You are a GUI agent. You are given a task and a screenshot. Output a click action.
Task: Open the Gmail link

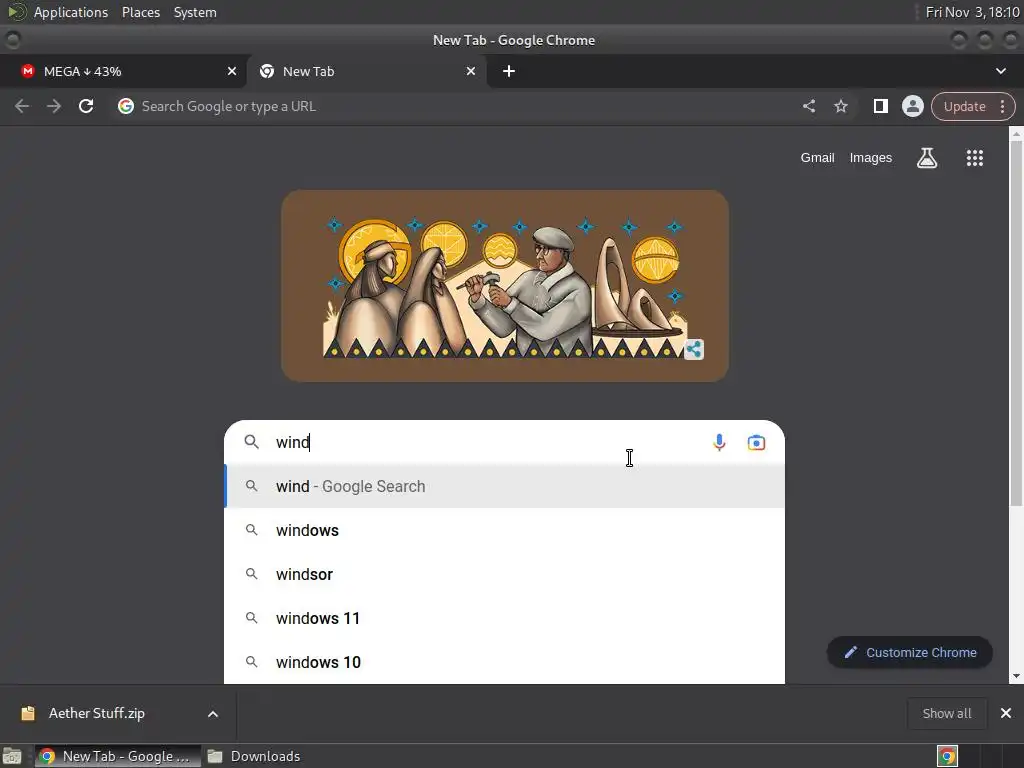tap(818, 157)
